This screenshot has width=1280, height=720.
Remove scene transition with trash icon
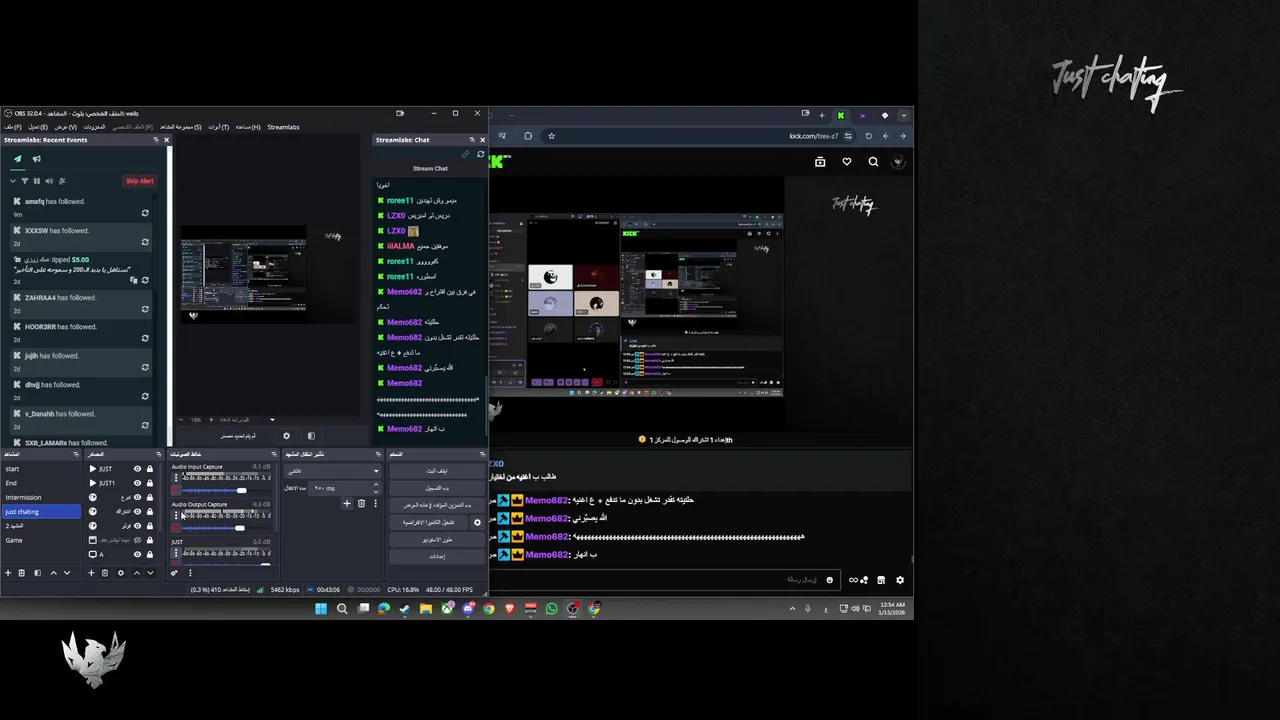coord(361,504)
